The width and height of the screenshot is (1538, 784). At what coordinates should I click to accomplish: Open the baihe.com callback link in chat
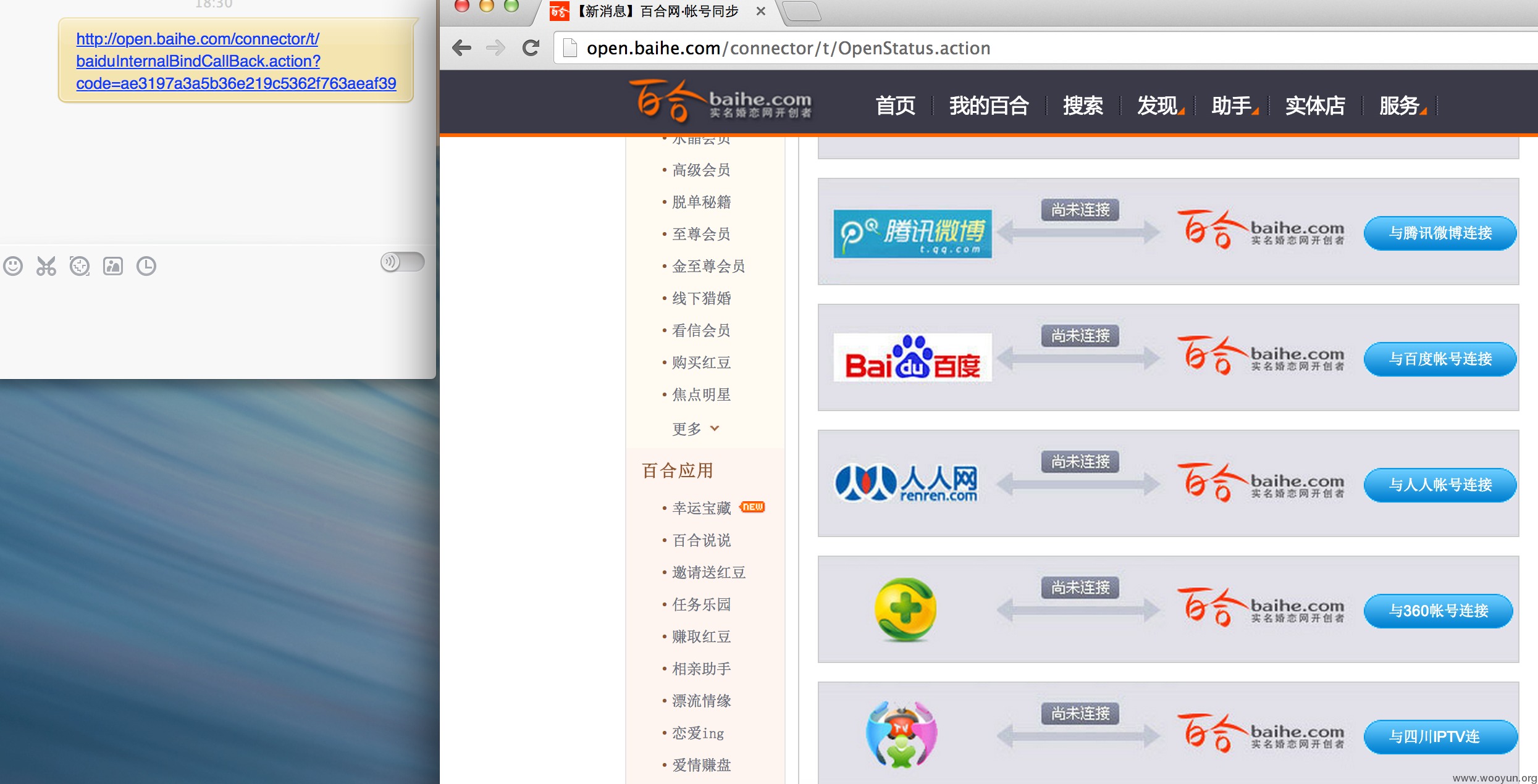tap(236, 61)
